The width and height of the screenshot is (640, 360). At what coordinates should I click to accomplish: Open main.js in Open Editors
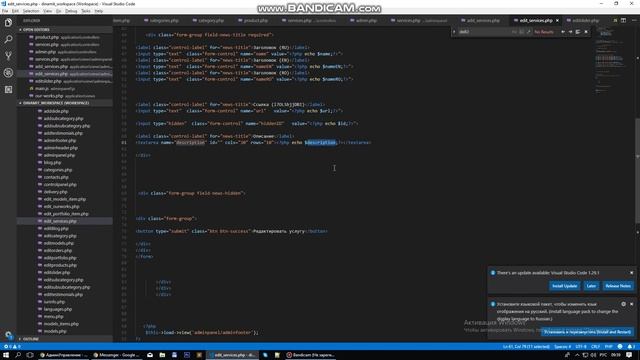(x=65, y=89)
